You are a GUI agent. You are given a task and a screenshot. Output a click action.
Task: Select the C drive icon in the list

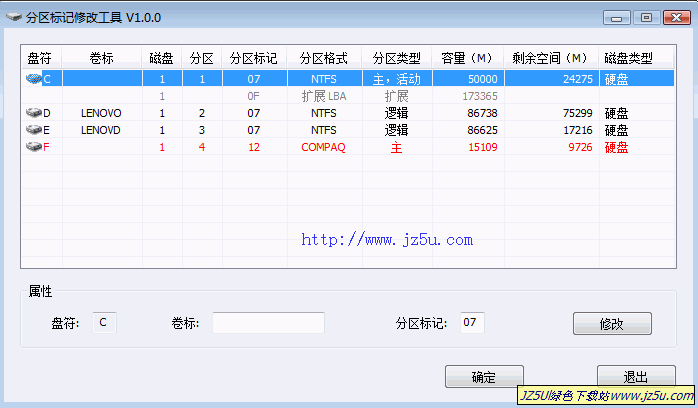(x=34, y=79)
